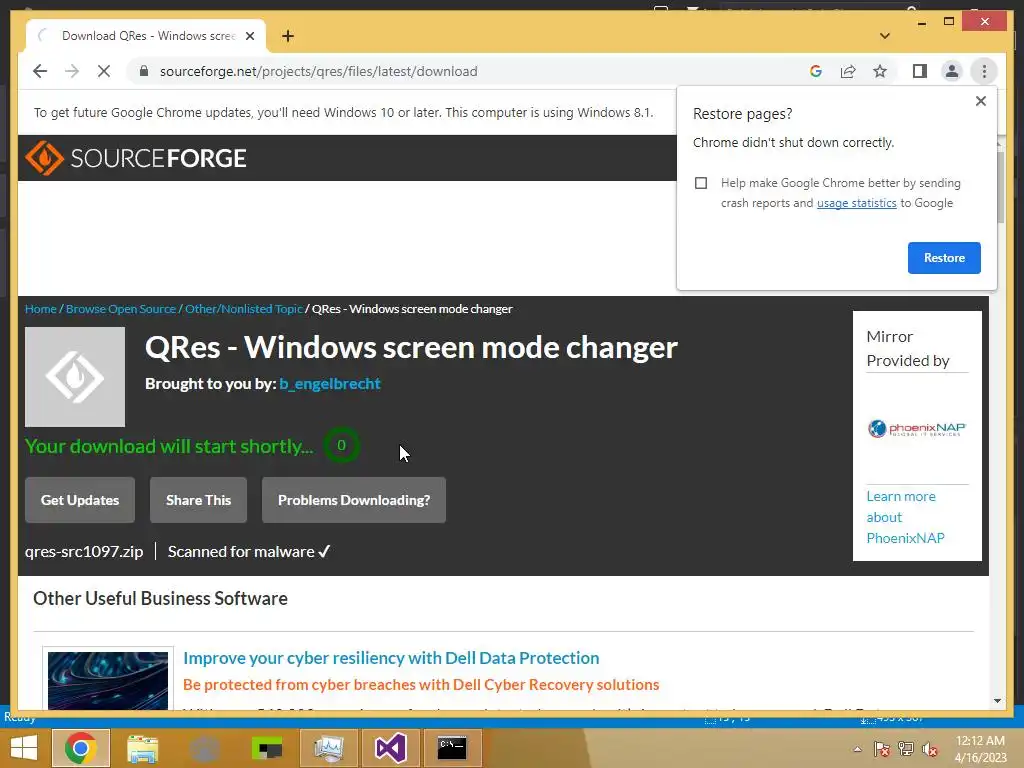
Task: Enable sending crash reports checkbox
Action: [701, 183]
